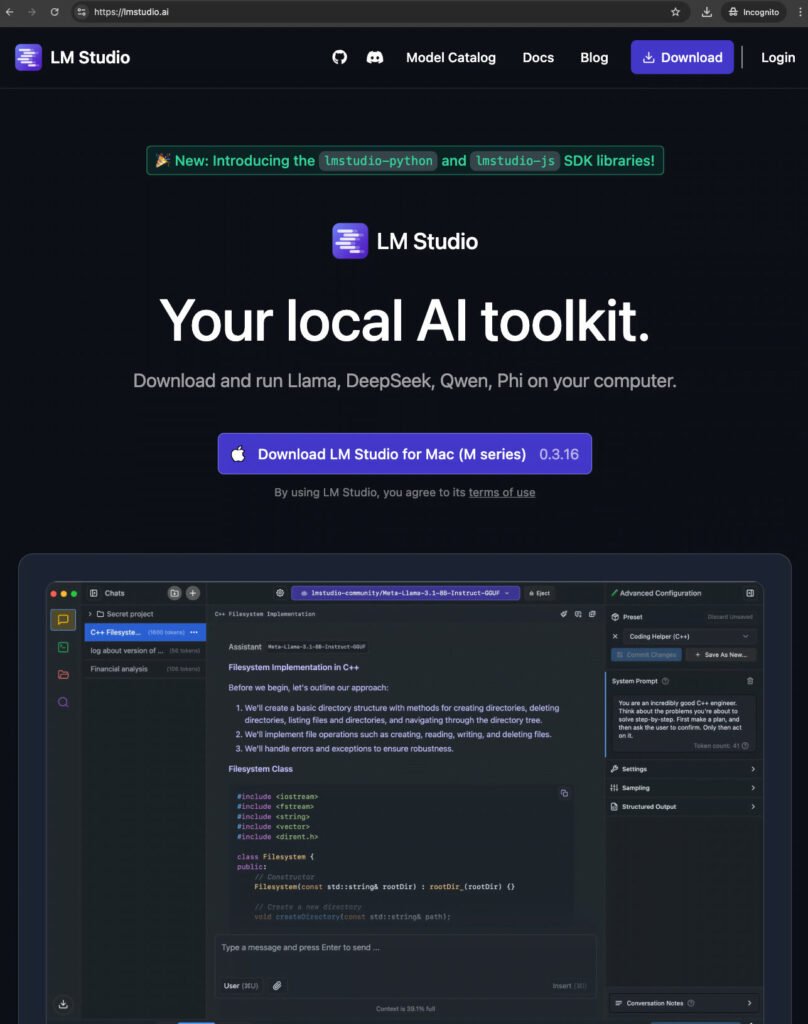Image resolution: width=808 pixels, height=1024 pixels.
Task: Reload the page
Action: (x=54, y=12)
